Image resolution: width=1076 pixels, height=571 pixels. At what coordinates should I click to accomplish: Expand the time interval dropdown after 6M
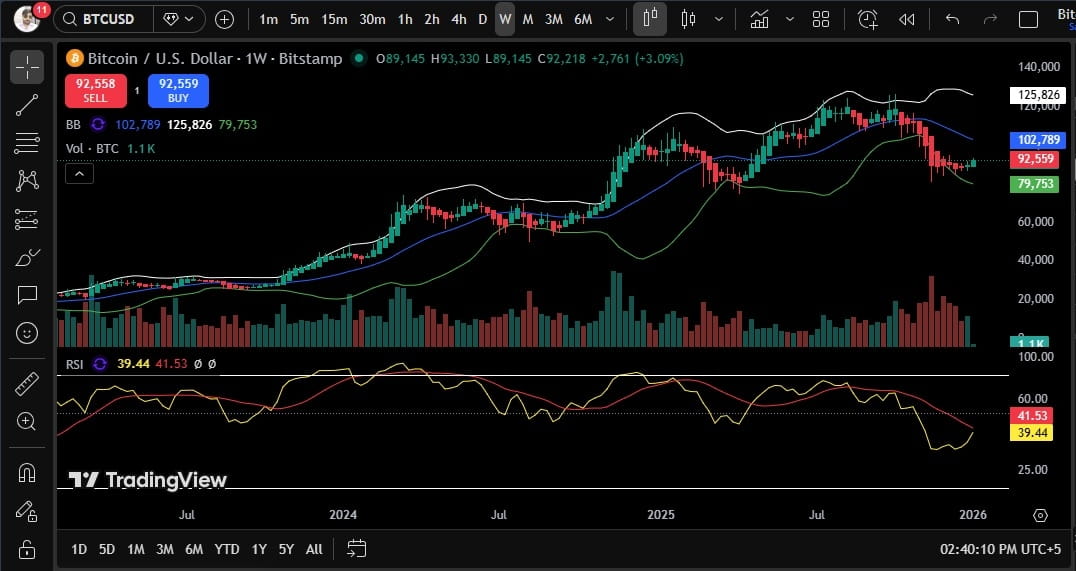(x=610, y=19)
